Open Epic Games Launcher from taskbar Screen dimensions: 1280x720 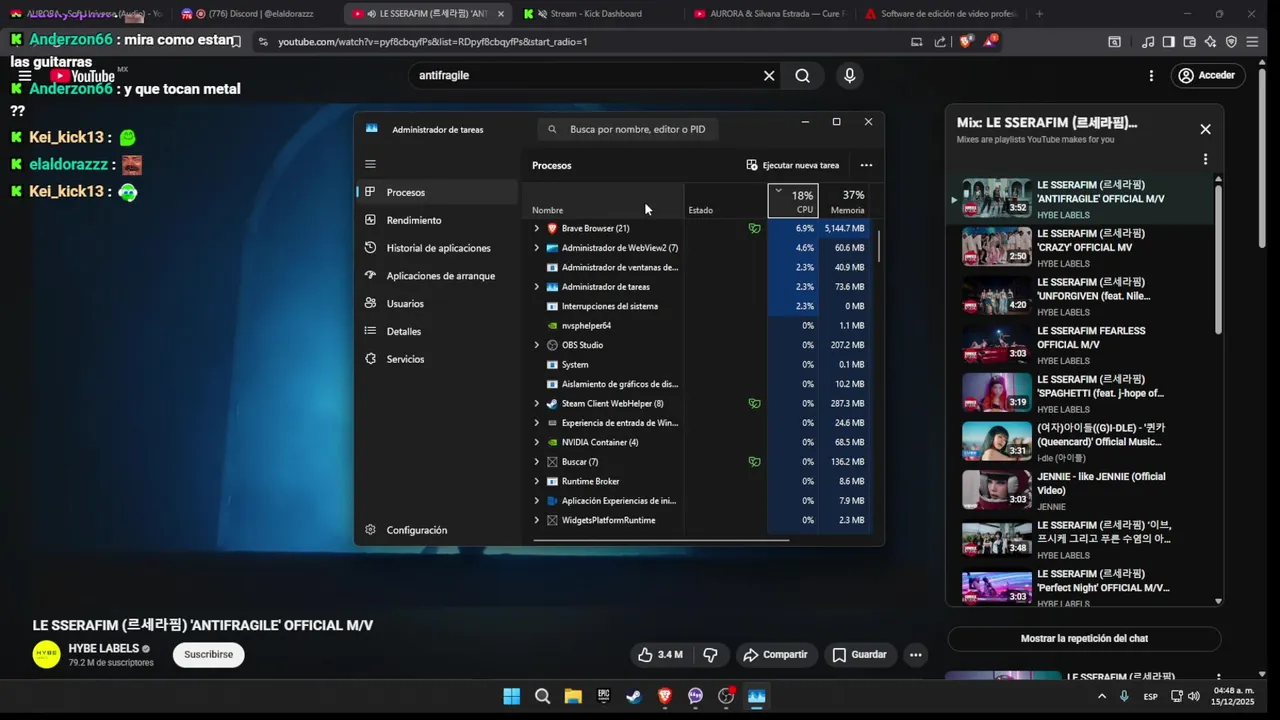(603, 696)
